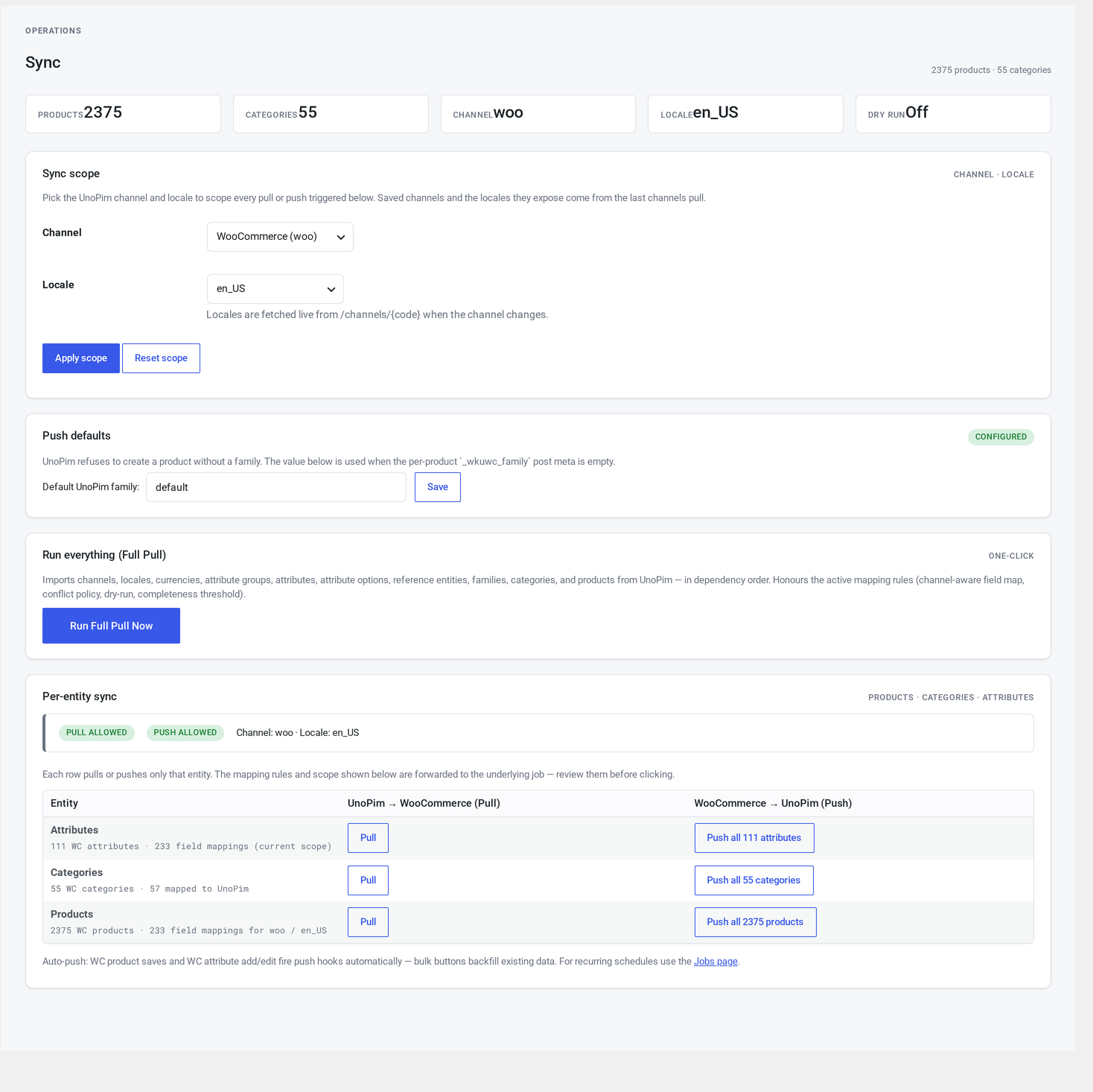The width and height of the screenshot is (1093, 1092).
Task: Click 'Locales are fetched live' hint text
Action: pyautogui.click(x=377, y=314)
